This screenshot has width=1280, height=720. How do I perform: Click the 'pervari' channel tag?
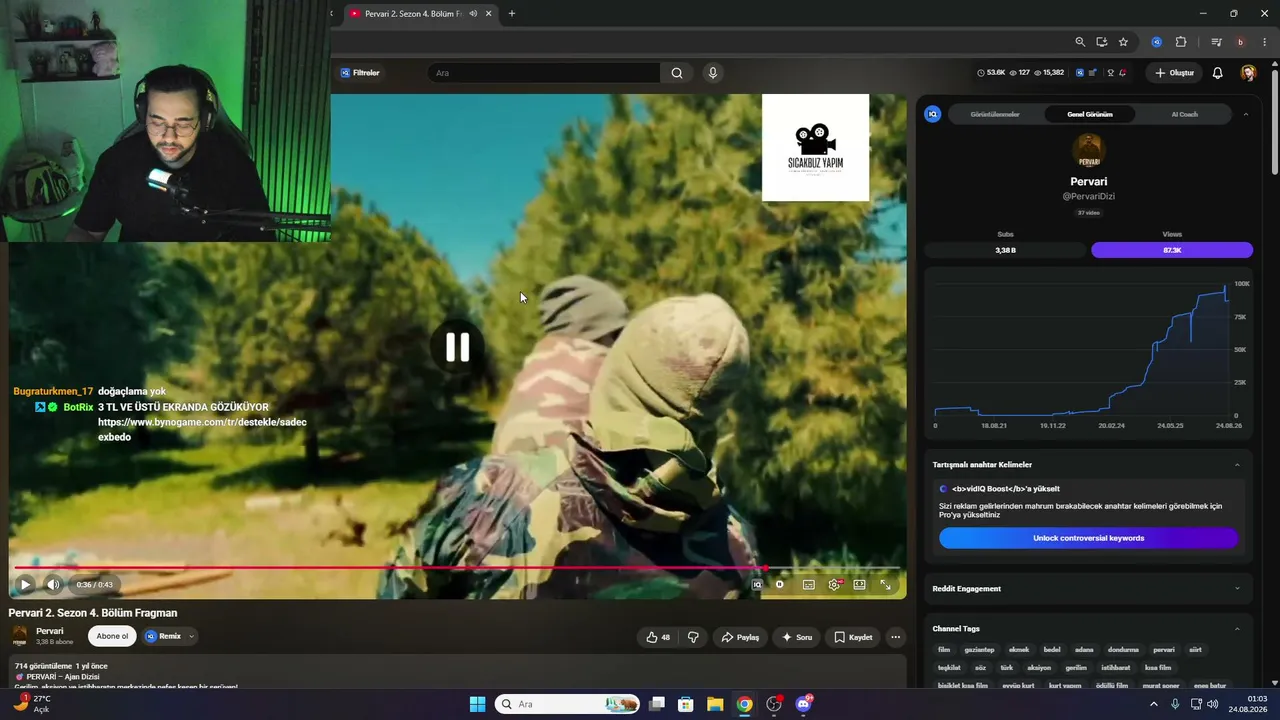click(1164, 650)
